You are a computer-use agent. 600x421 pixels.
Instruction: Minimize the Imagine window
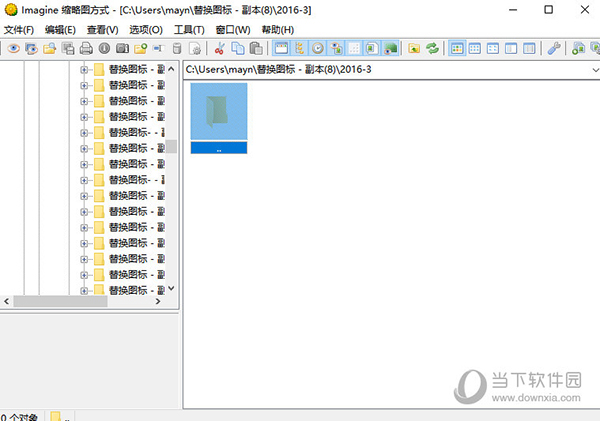513,10
